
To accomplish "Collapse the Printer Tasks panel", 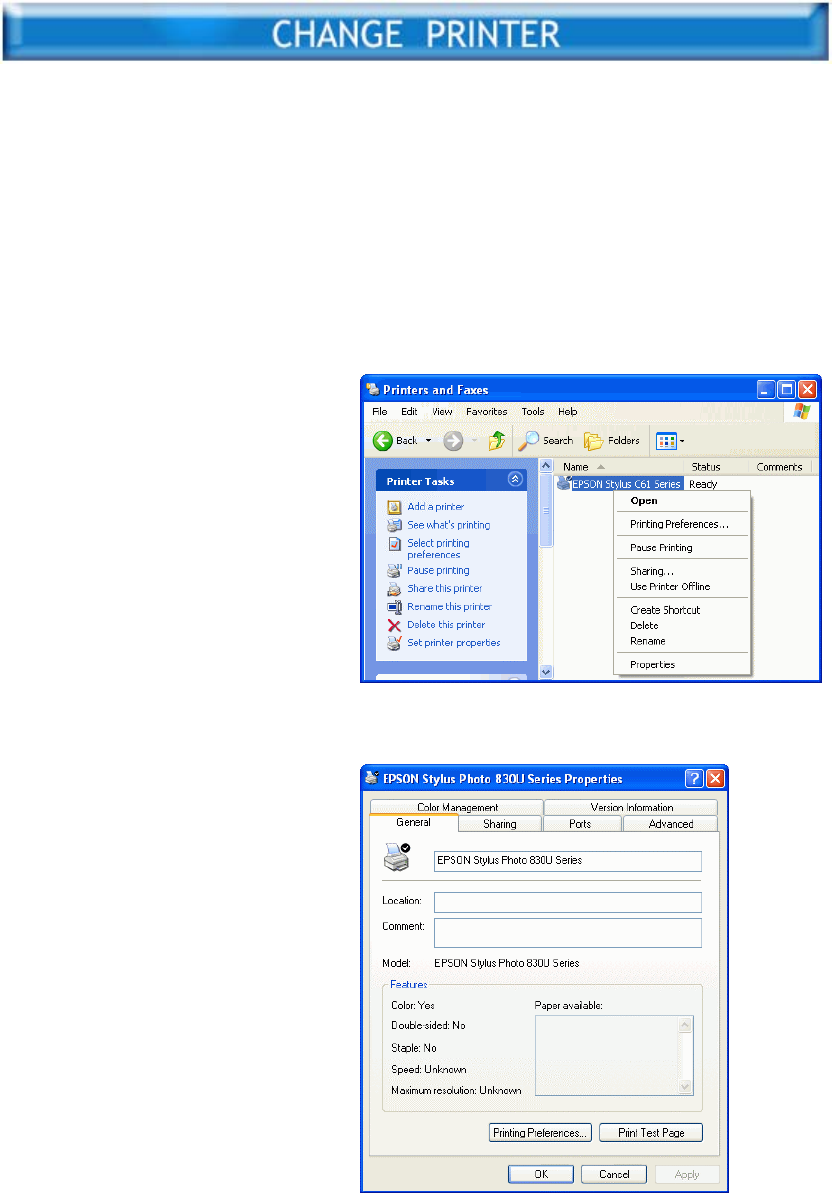I will [x=515, y=479].
